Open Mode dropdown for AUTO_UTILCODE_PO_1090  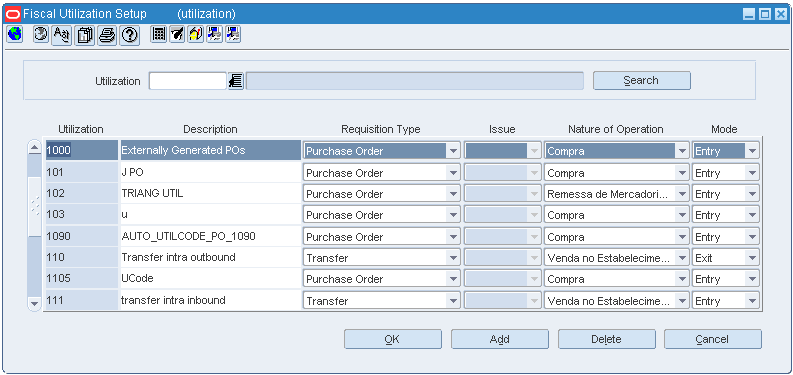click(x=752, y=237)
